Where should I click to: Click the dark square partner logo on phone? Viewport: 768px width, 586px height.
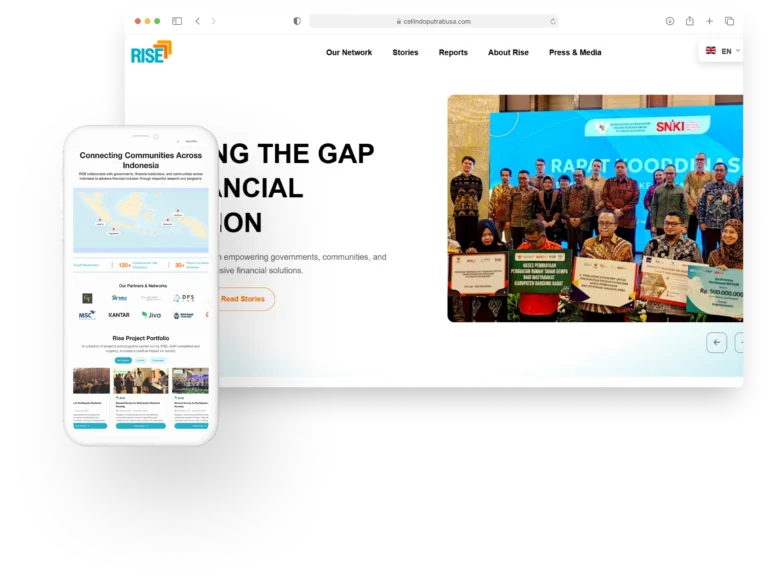pos(87,298)
